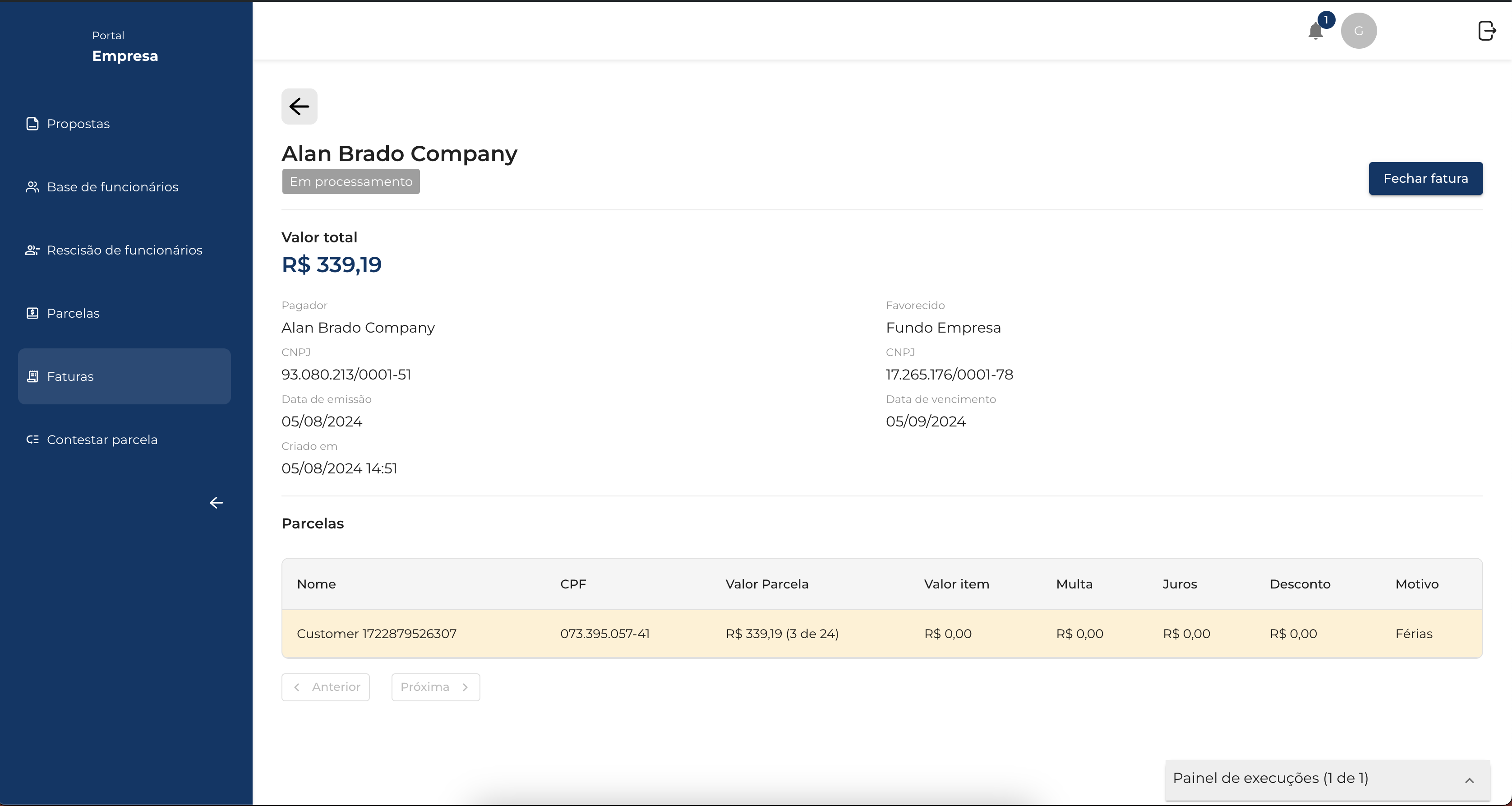Click the Parcelas sidebar icon
1512x806 pixels.
point(33,313)
